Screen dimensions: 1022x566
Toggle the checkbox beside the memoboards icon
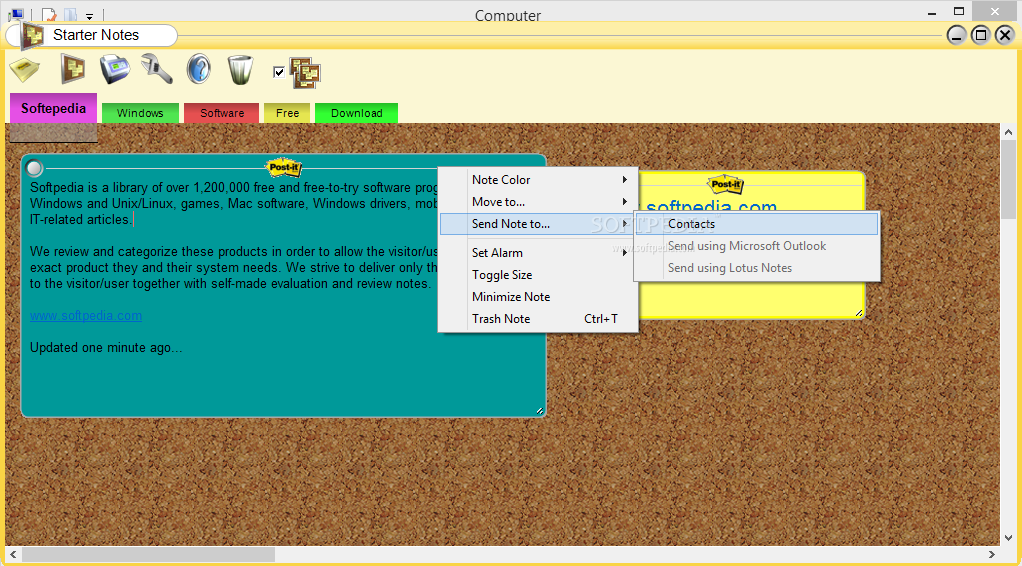pyautogui.click(x=280, y=72)
